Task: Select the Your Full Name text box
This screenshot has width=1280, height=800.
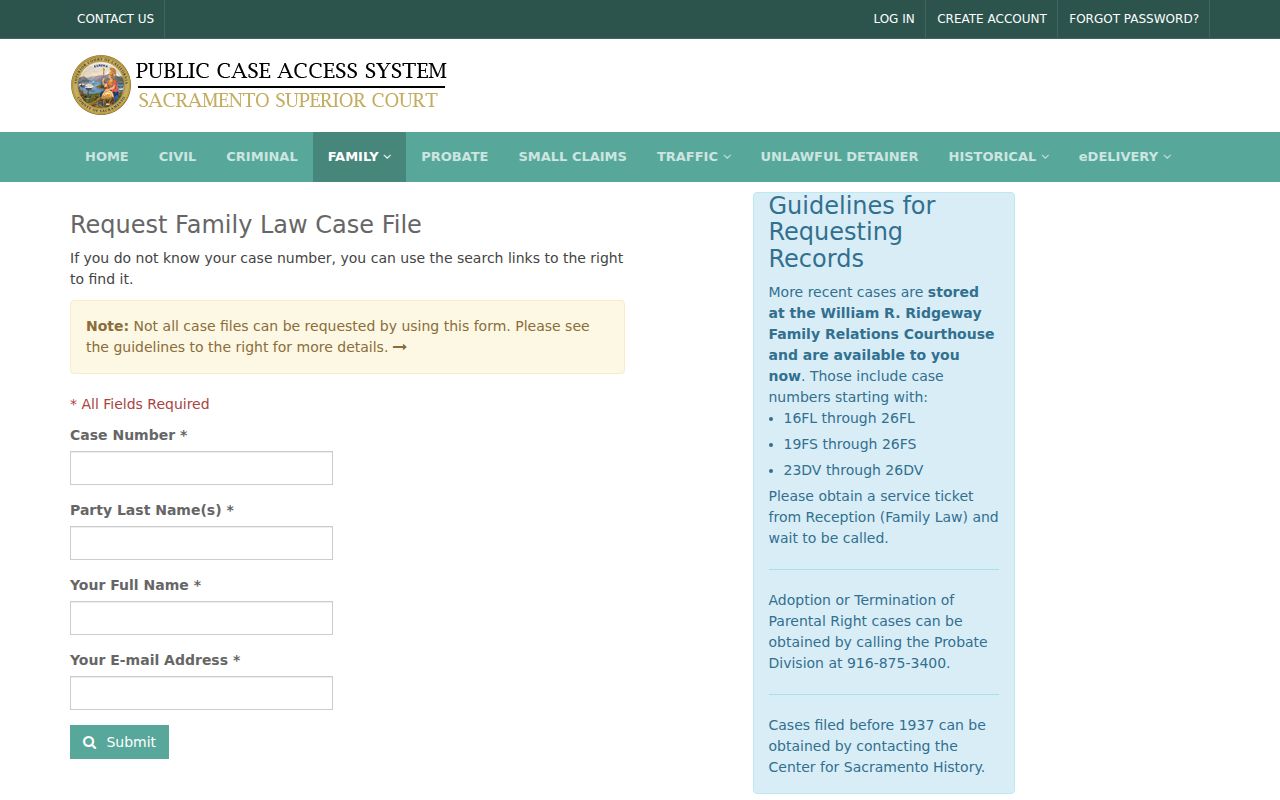Action: 201,618
